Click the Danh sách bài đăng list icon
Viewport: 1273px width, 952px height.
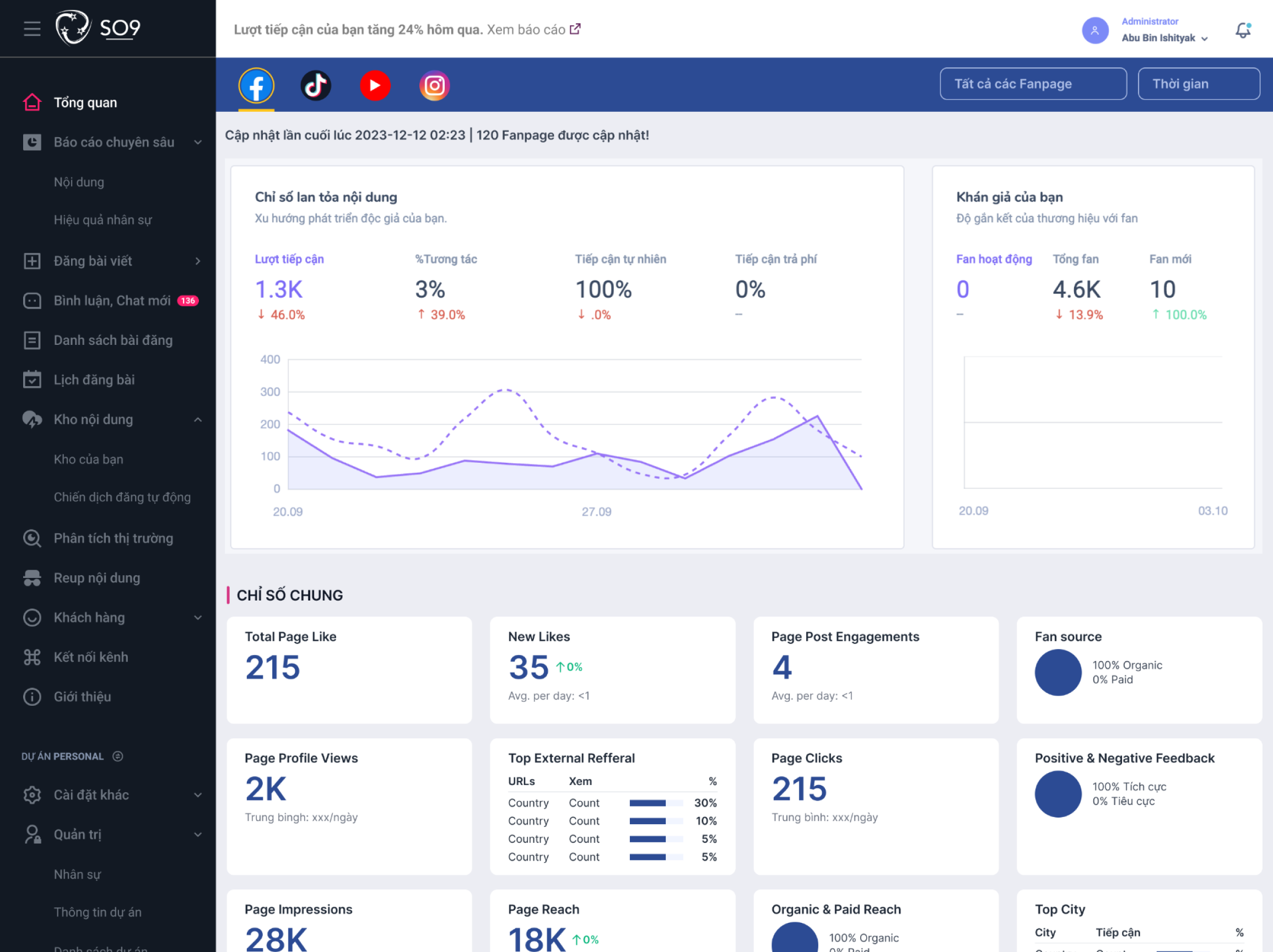click(x=32, y=340)
